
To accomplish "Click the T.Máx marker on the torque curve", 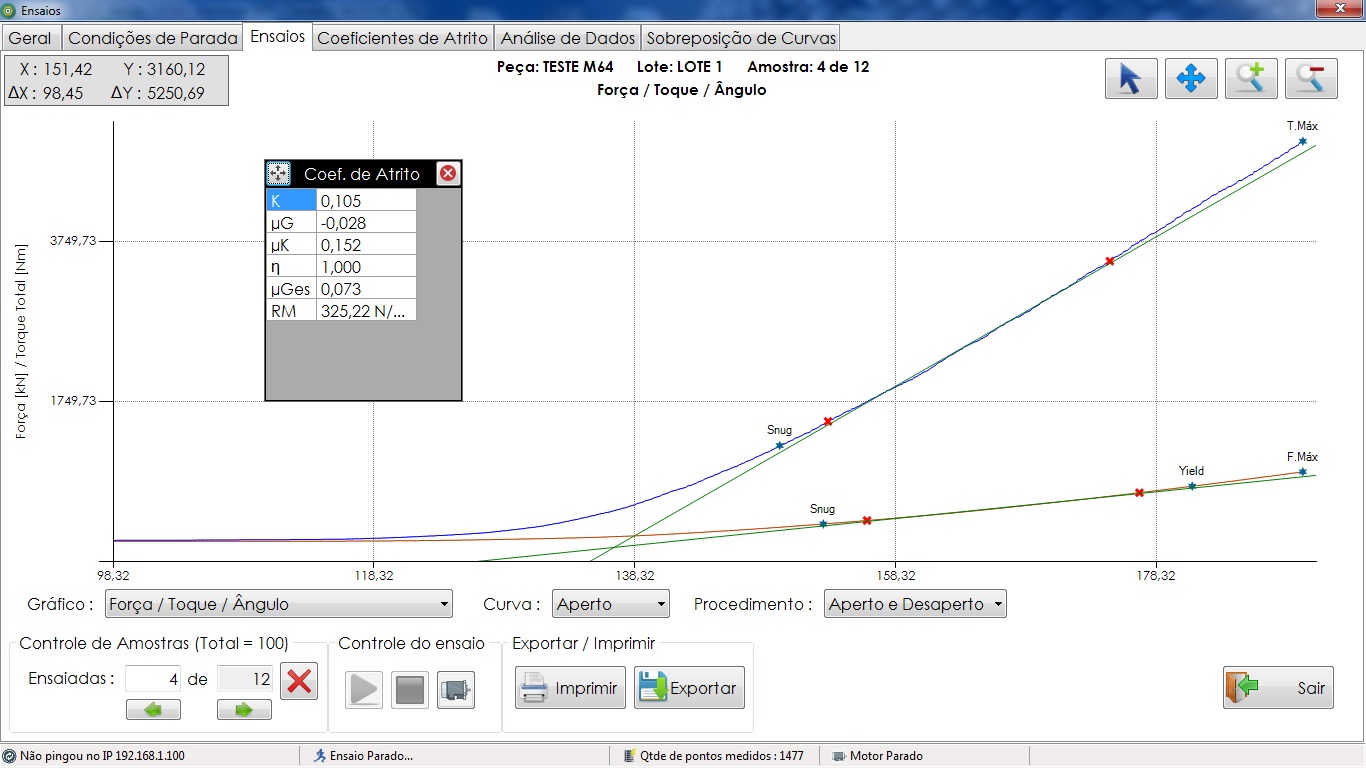I will click(x=1302, y=141).
